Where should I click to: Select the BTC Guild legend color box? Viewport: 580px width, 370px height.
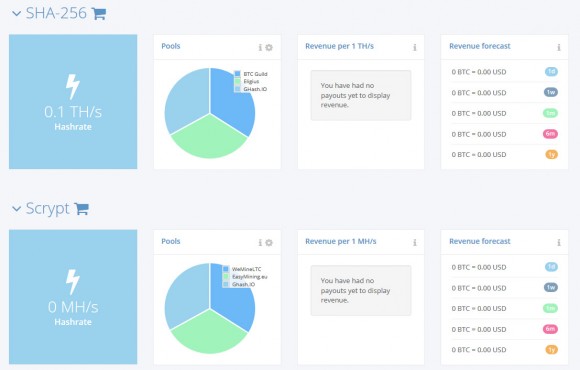click(237, 74)
